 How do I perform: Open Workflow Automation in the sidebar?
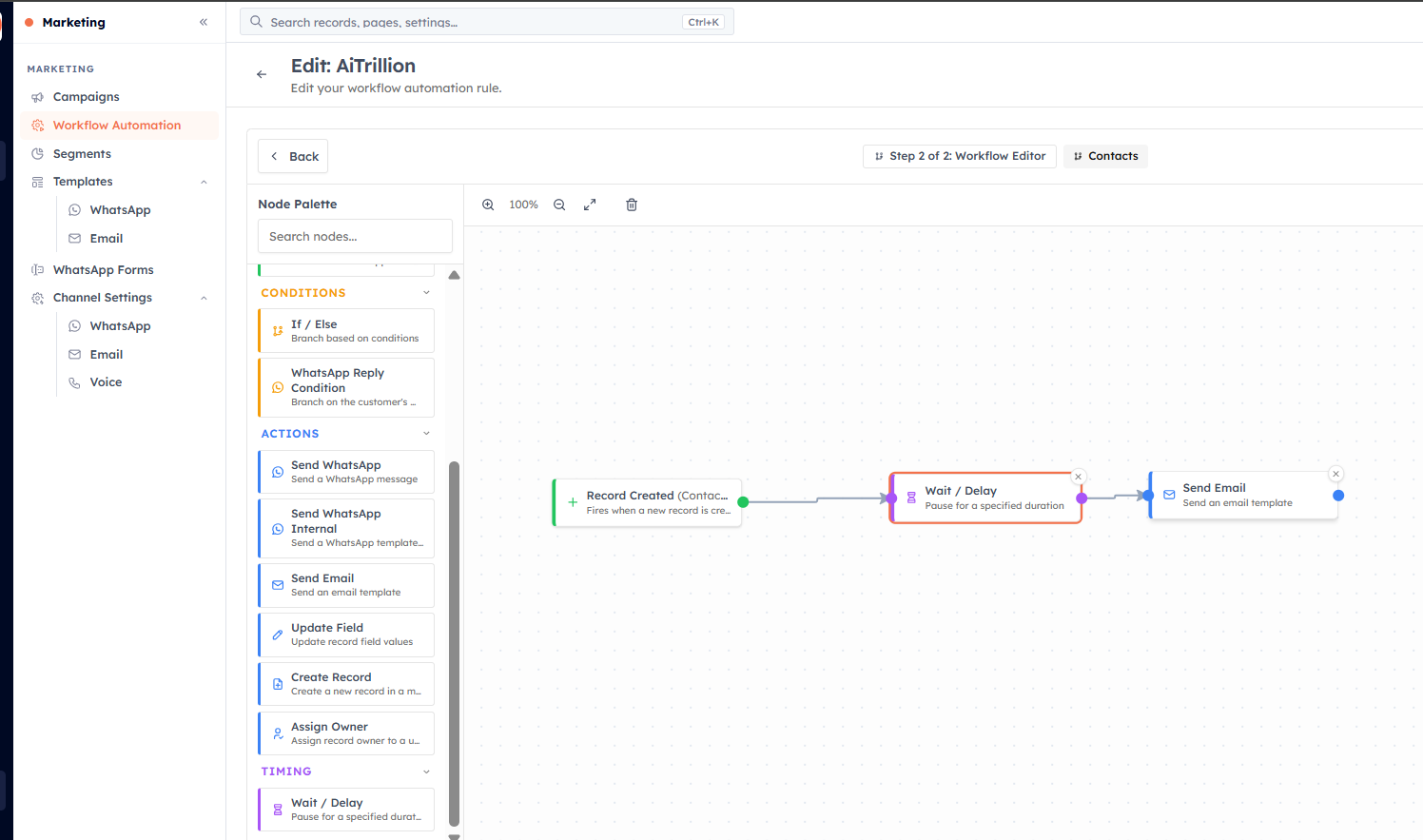click(119, 126)
